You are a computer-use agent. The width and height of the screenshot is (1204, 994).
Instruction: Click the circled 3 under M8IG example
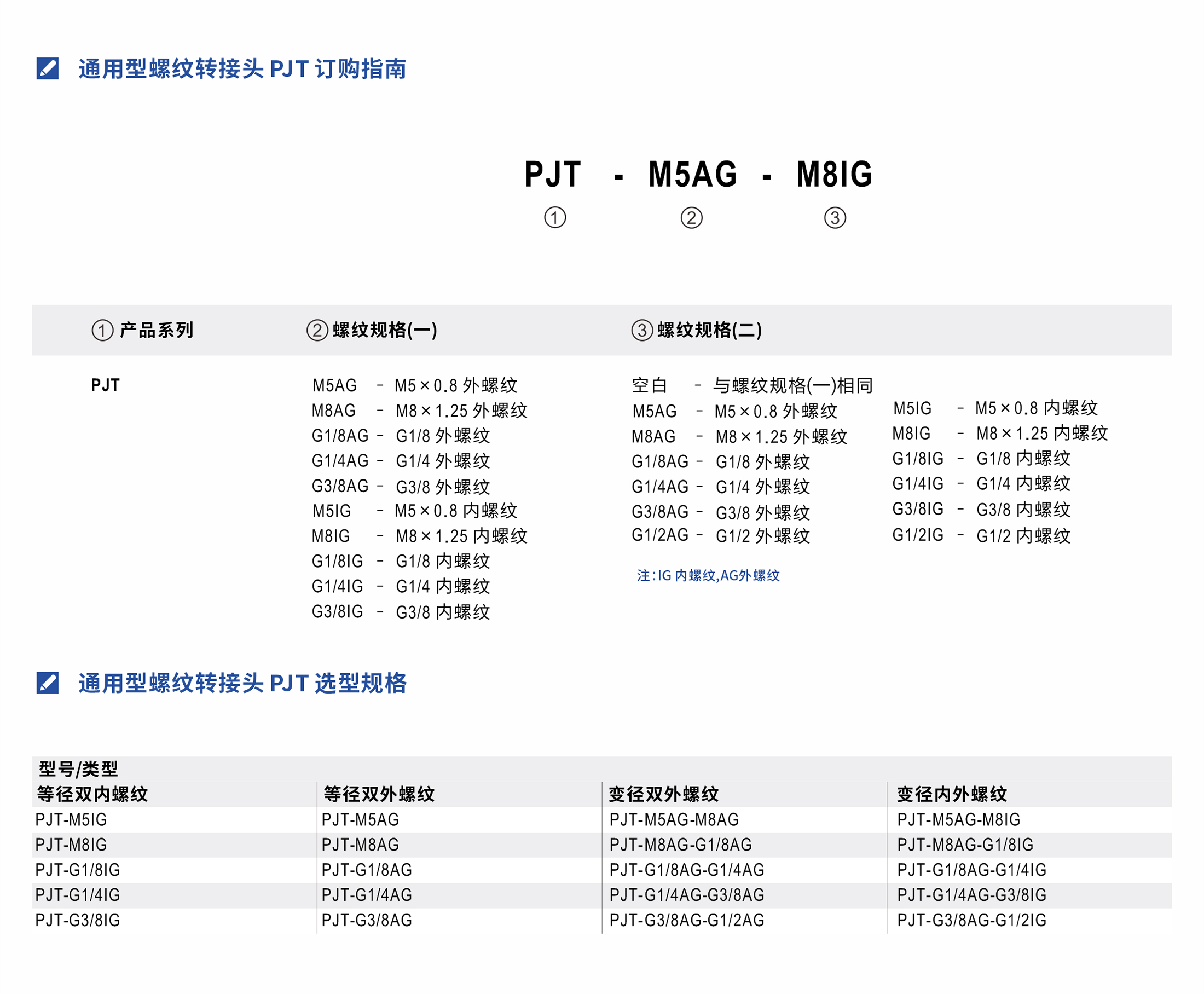[835, 218]
